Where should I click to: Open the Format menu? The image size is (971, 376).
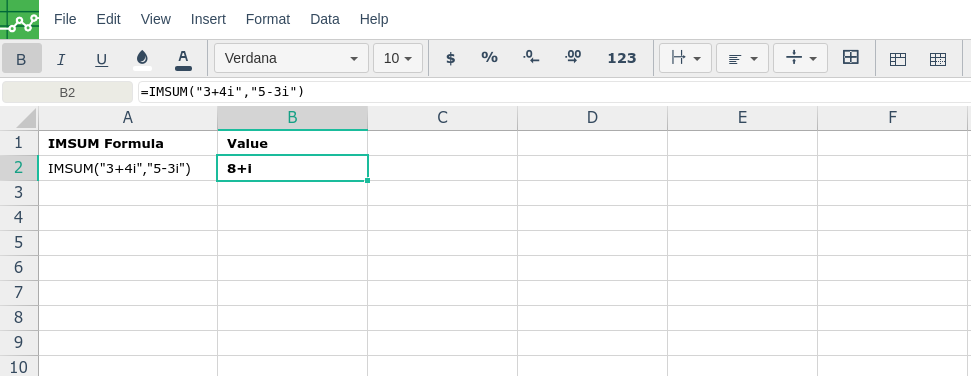tap(268, 19)
